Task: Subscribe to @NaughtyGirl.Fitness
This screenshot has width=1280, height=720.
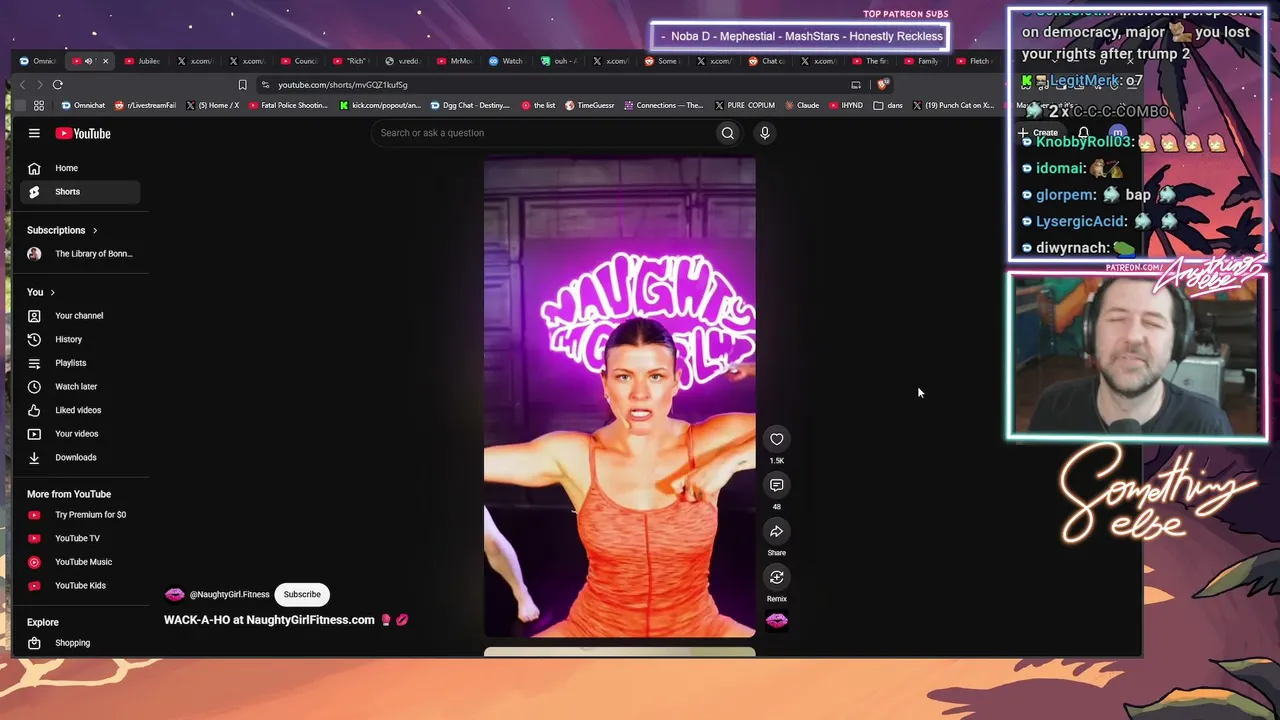Action: [302, 595]
